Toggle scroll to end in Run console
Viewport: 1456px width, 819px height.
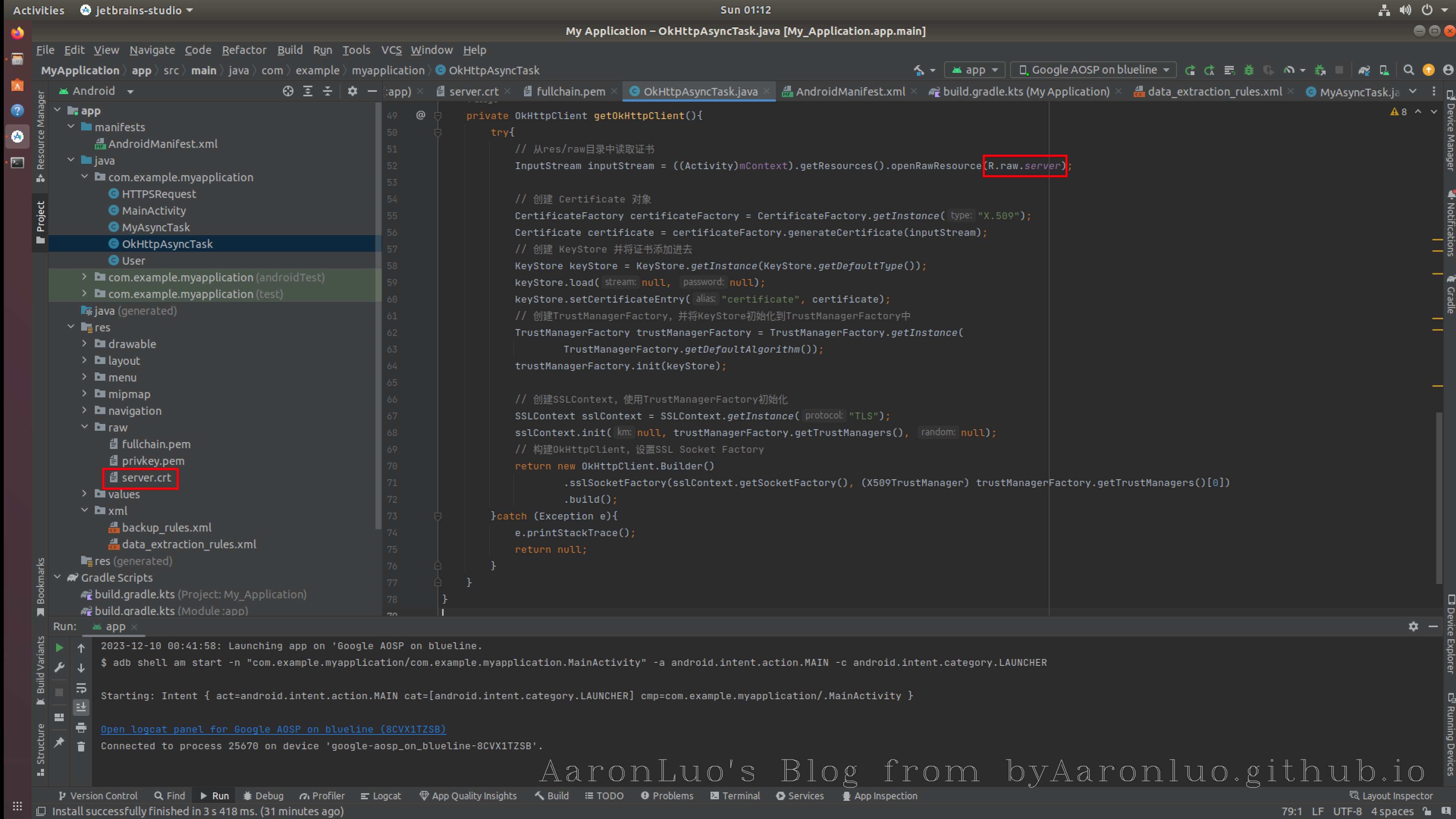tap(81, 707)
